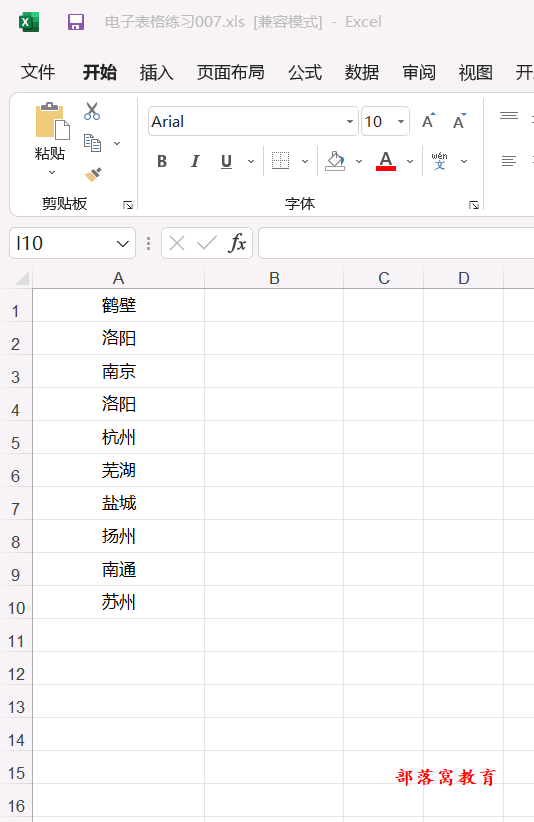Viewport: 534px width, 822px height.
Task: Increase font size with the larger A icon
Action: click(x=429, y=121)
